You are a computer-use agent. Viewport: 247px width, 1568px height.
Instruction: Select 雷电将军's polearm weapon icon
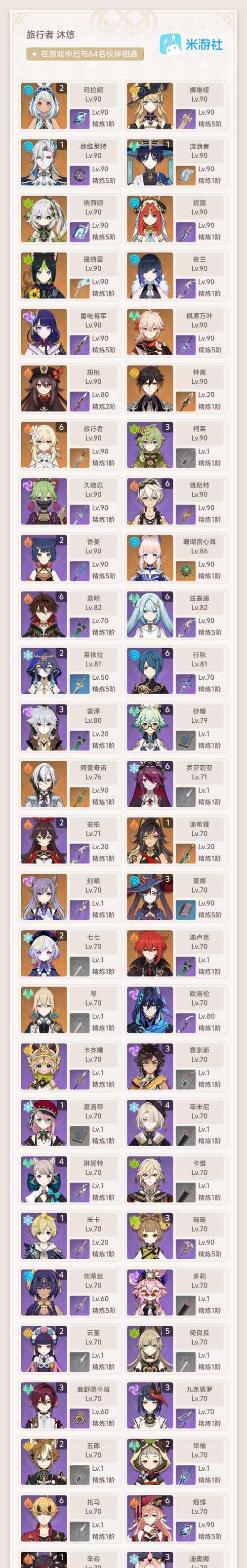(80, 344)
